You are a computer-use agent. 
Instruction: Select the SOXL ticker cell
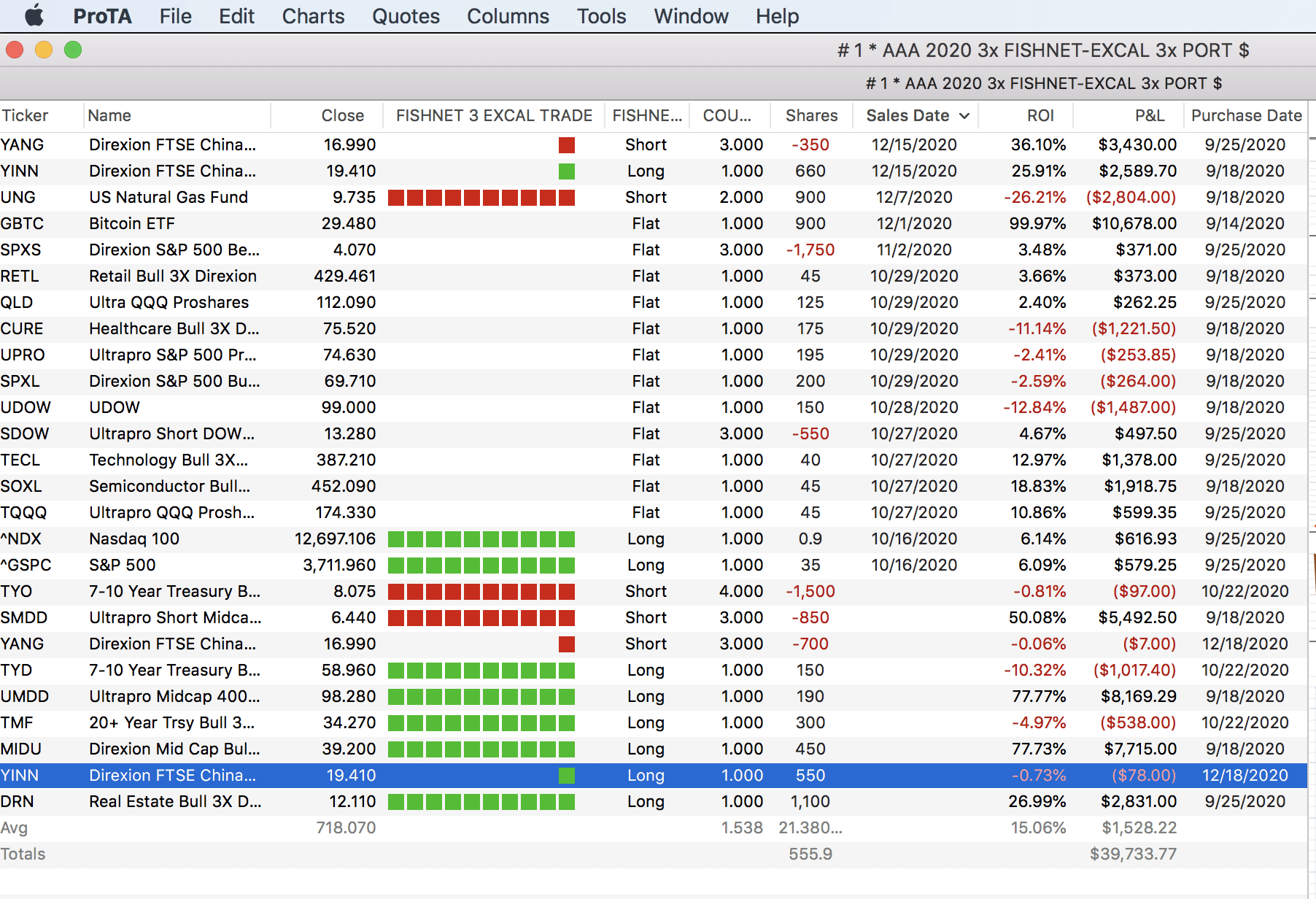pos(21,486)
